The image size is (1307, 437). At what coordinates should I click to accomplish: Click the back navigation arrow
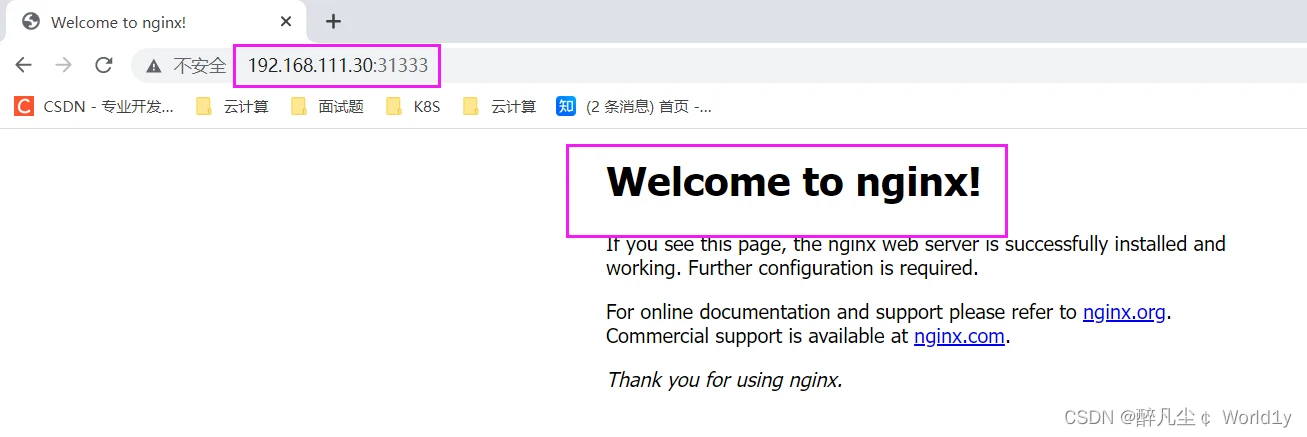pyautogui.click(x=24, y=65)
